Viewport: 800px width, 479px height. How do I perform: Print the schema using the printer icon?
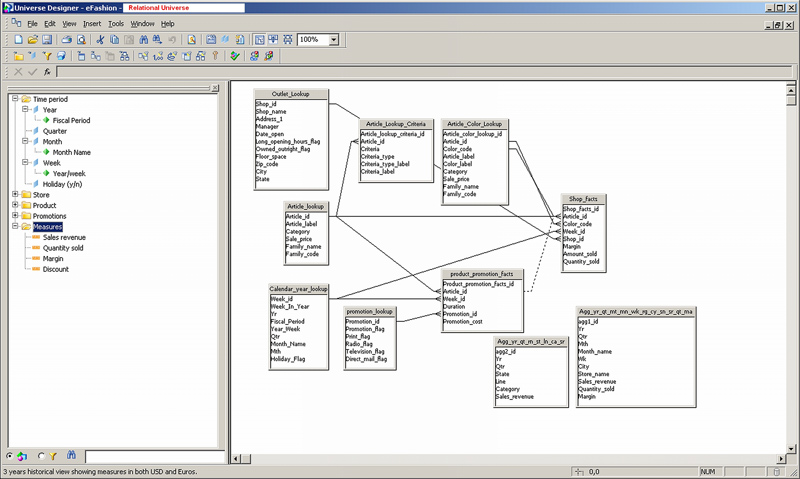tap(67, 39)
